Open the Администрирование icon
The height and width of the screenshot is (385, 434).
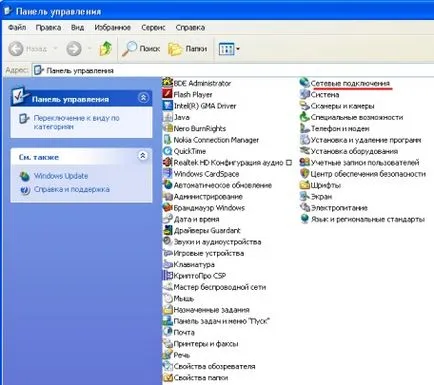click(167, 196)
